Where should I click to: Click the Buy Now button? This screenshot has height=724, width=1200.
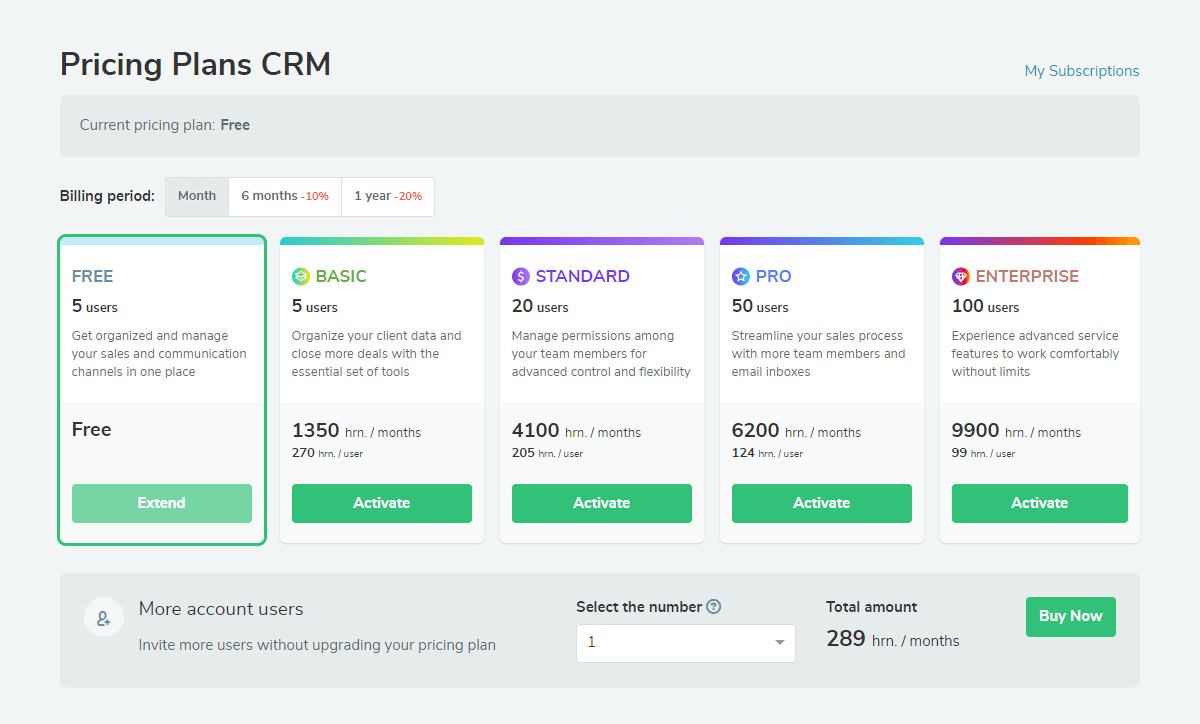[1070, 617]
